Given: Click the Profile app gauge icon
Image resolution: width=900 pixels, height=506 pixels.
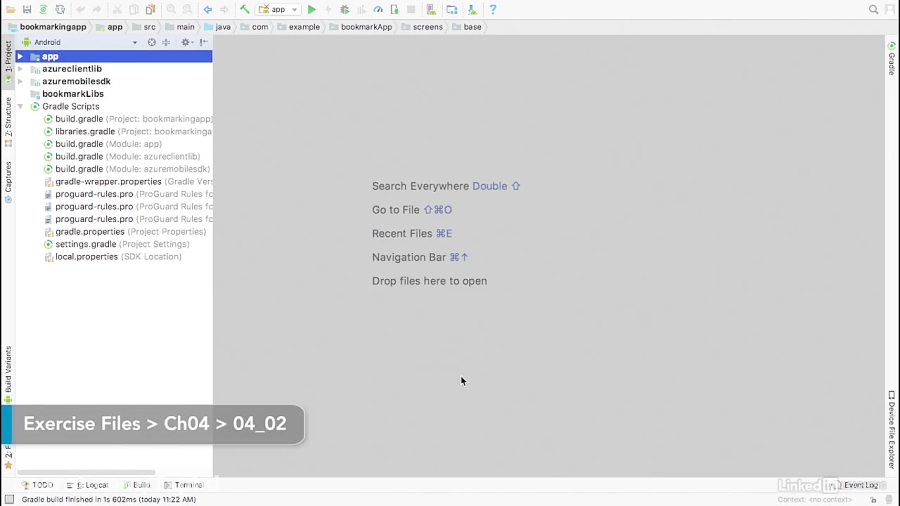Looking at the screenshot, I should tap(378, 10).
